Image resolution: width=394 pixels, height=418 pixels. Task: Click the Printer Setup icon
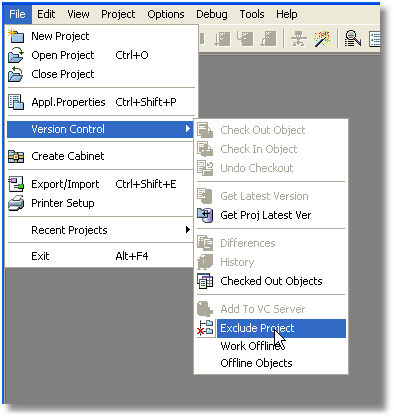(16, 203)
